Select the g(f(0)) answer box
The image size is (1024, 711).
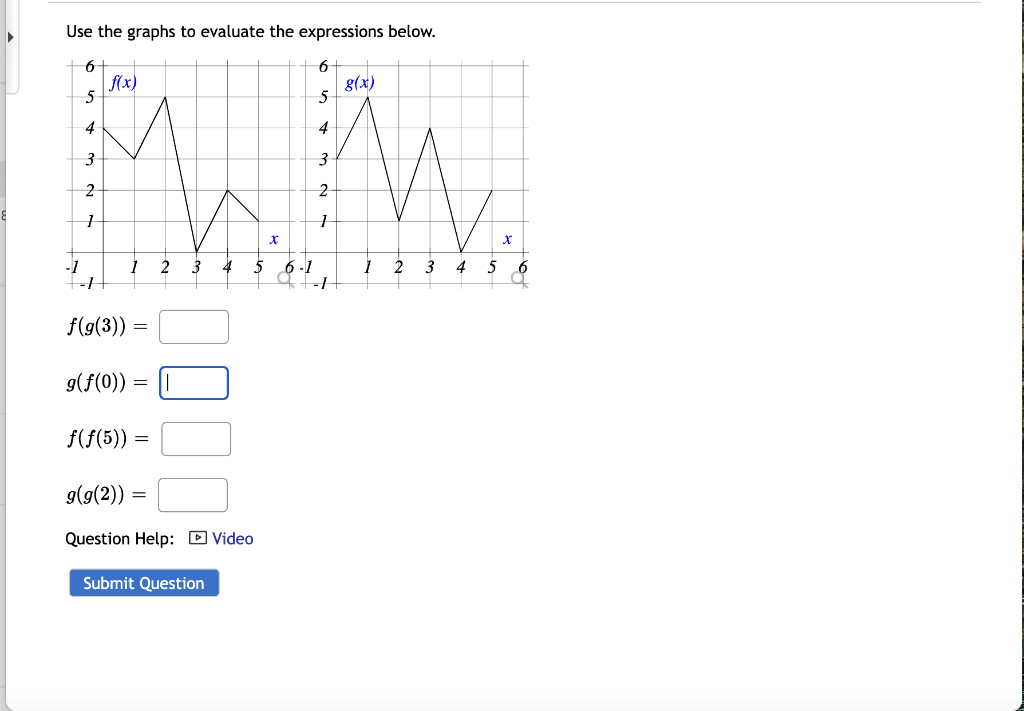click(x=194, y=383)
